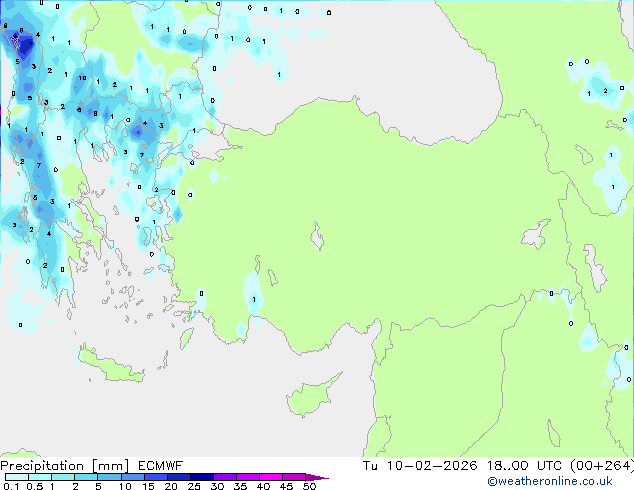This screenshot has width=634, height=490.
Task: Pick the 25–30 mm legend color swatch
Action: pyautogui.click(x=202, y=477)
